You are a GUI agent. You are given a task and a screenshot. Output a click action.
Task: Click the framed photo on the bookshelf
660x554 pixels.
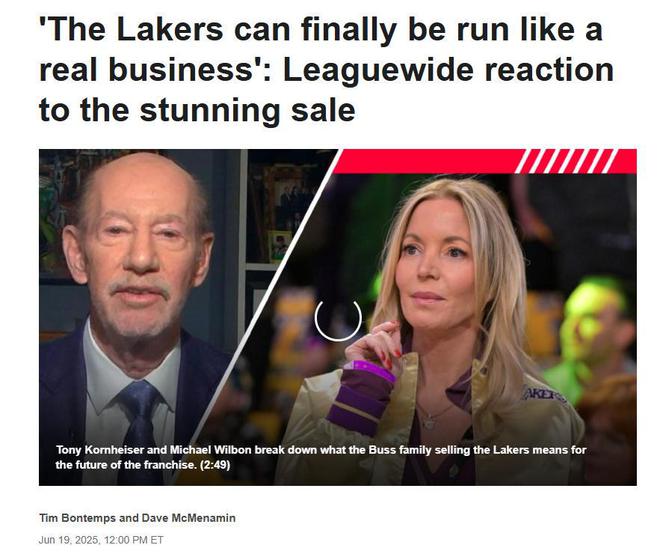[279, 245]
